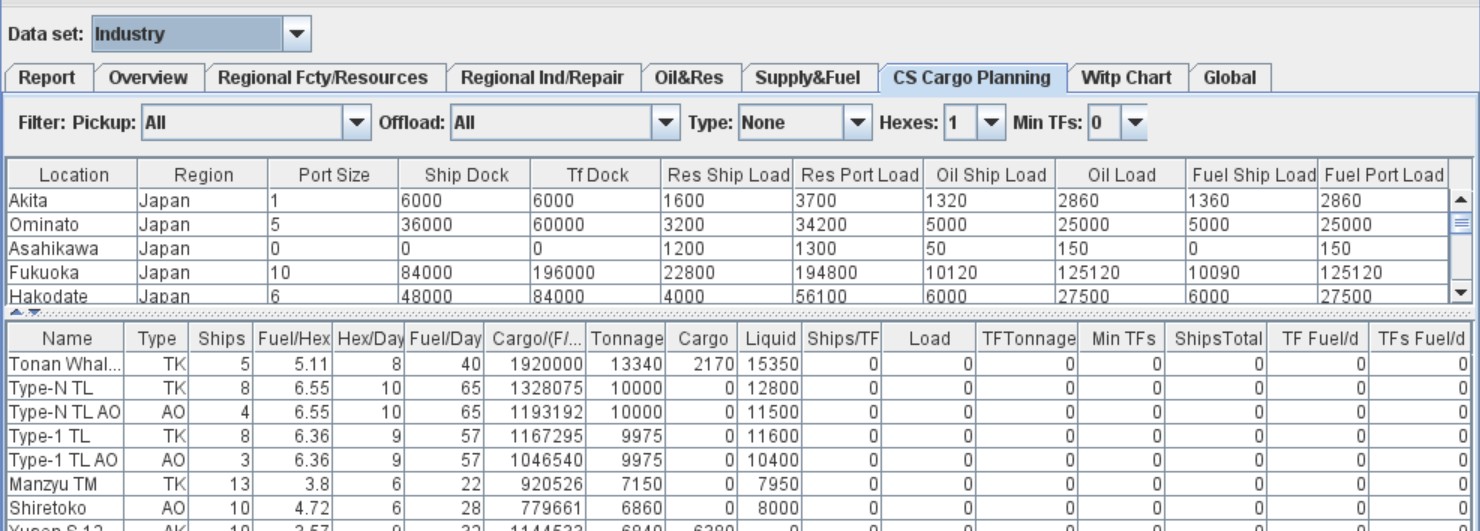Select the Type-N TL AO ship row
The height and width of the screenshot is (531, 1480).
point(740,412)
